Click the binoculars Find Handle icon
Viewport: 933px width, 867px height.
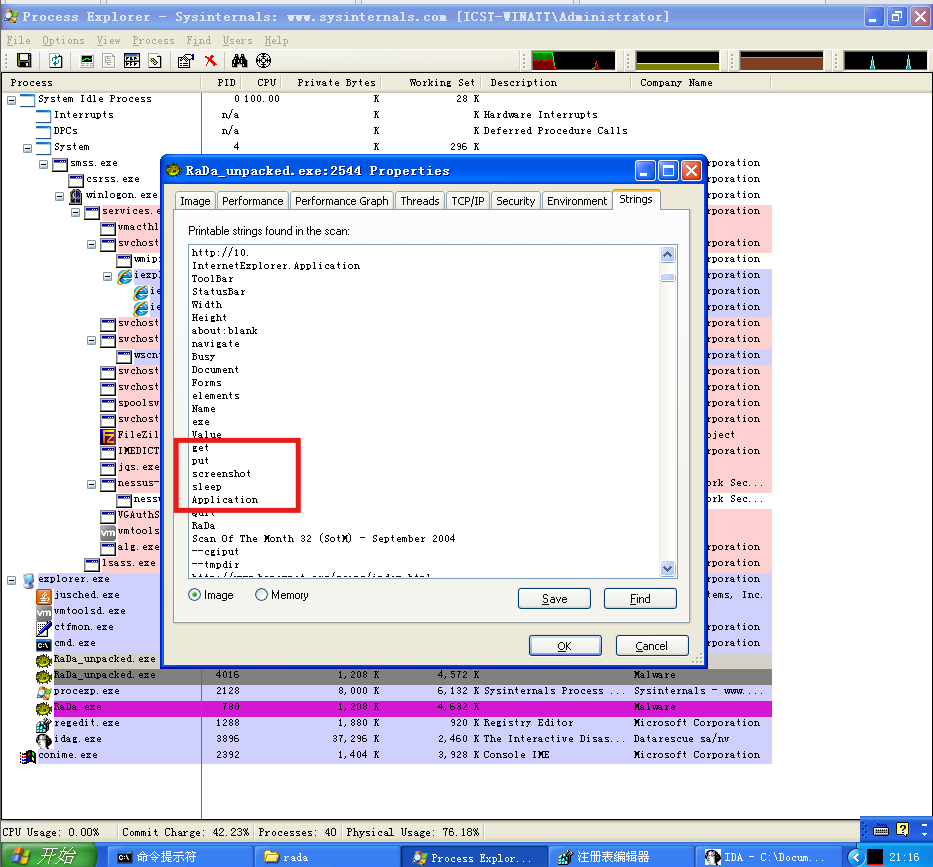click(239, 61)
